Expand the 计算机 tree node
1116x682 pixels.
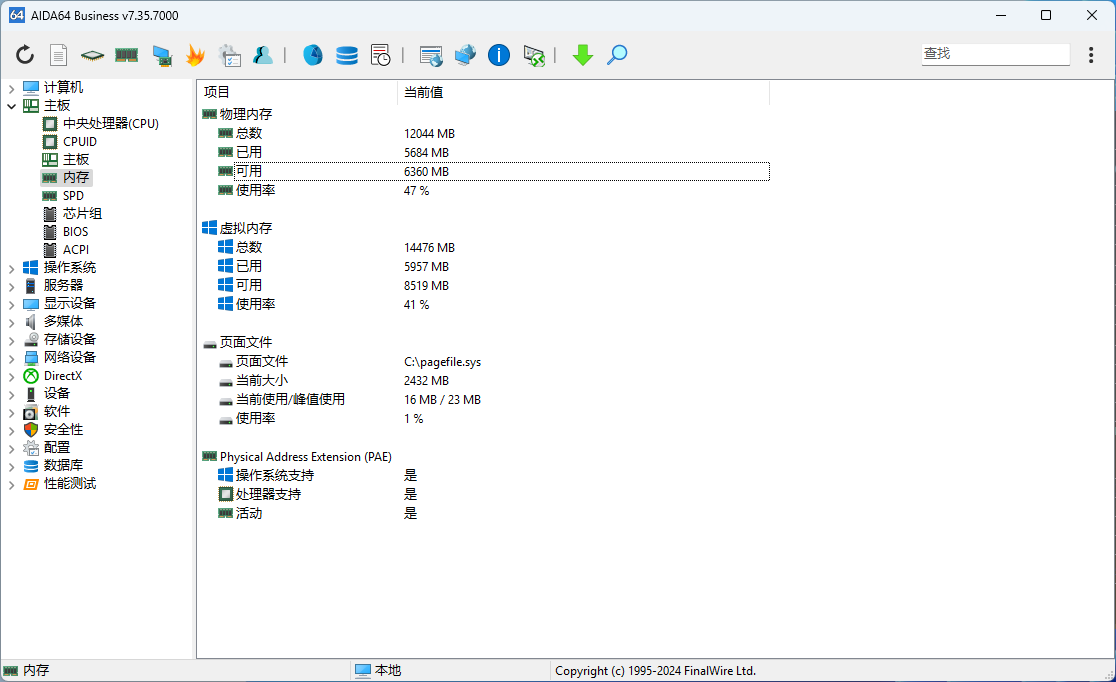click(11, 88)
